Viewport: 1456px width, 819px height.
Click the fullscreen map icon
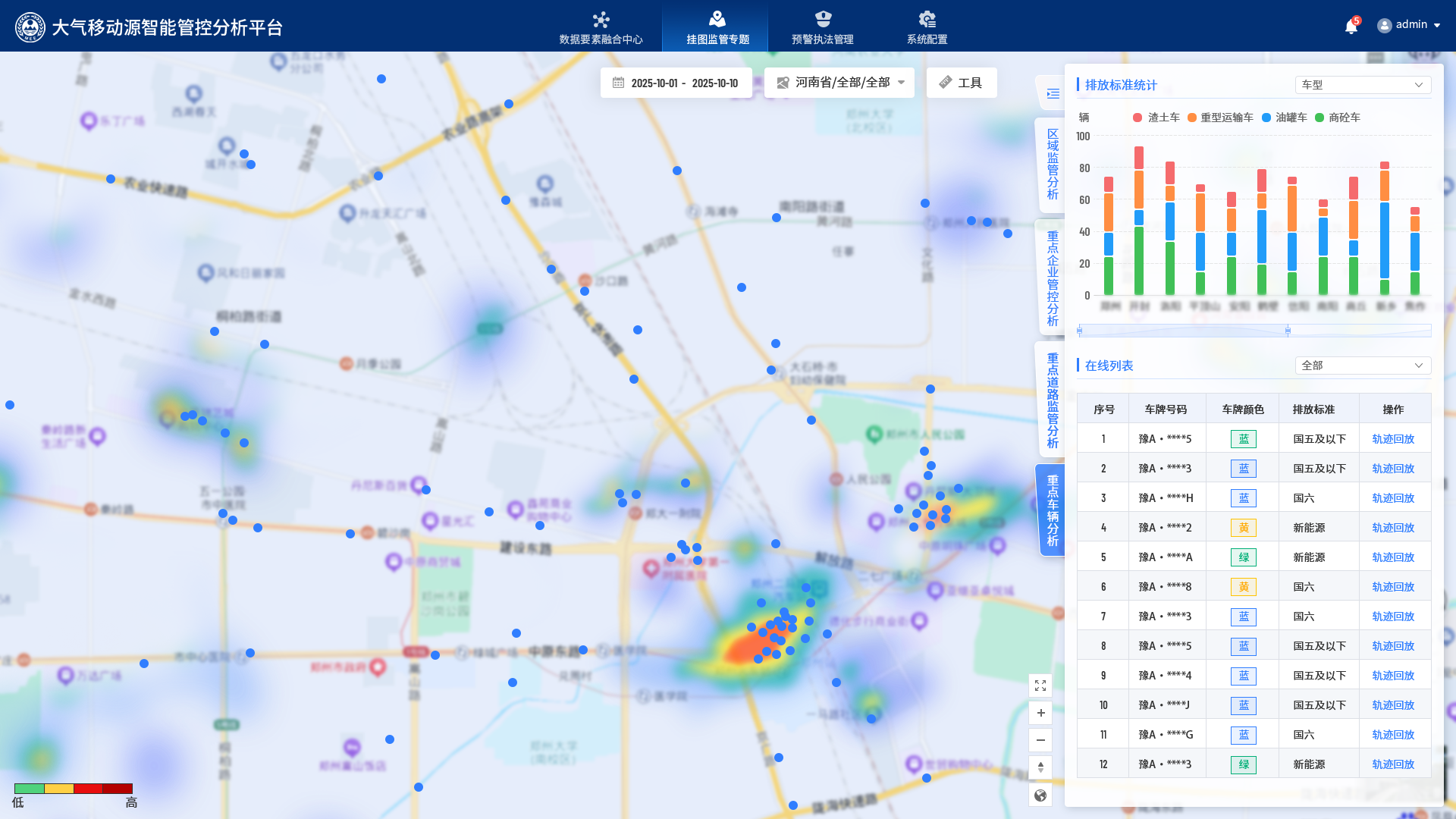1040,686
